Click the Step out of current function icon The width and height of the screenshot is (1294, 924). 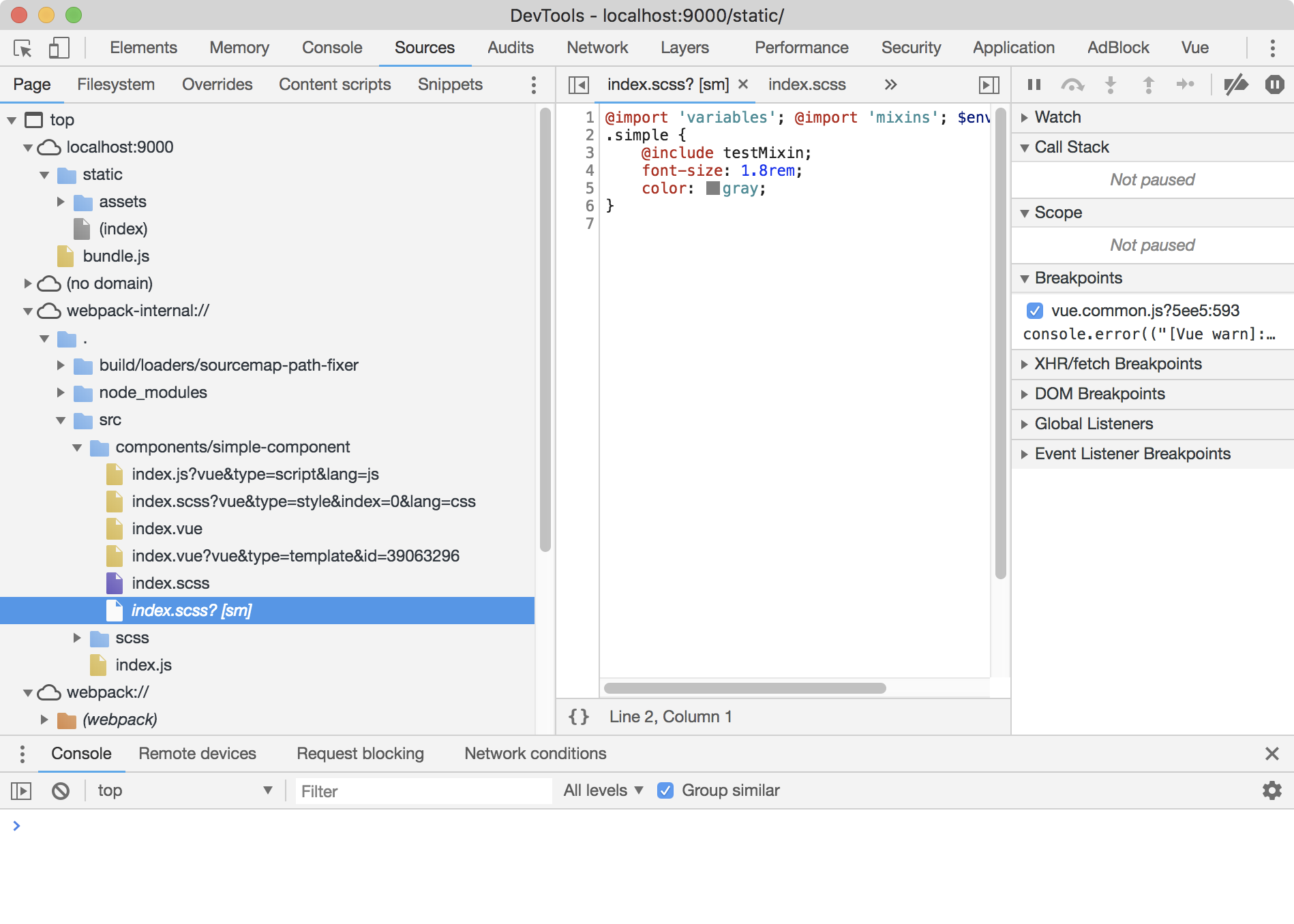(x=1149, y=84)
